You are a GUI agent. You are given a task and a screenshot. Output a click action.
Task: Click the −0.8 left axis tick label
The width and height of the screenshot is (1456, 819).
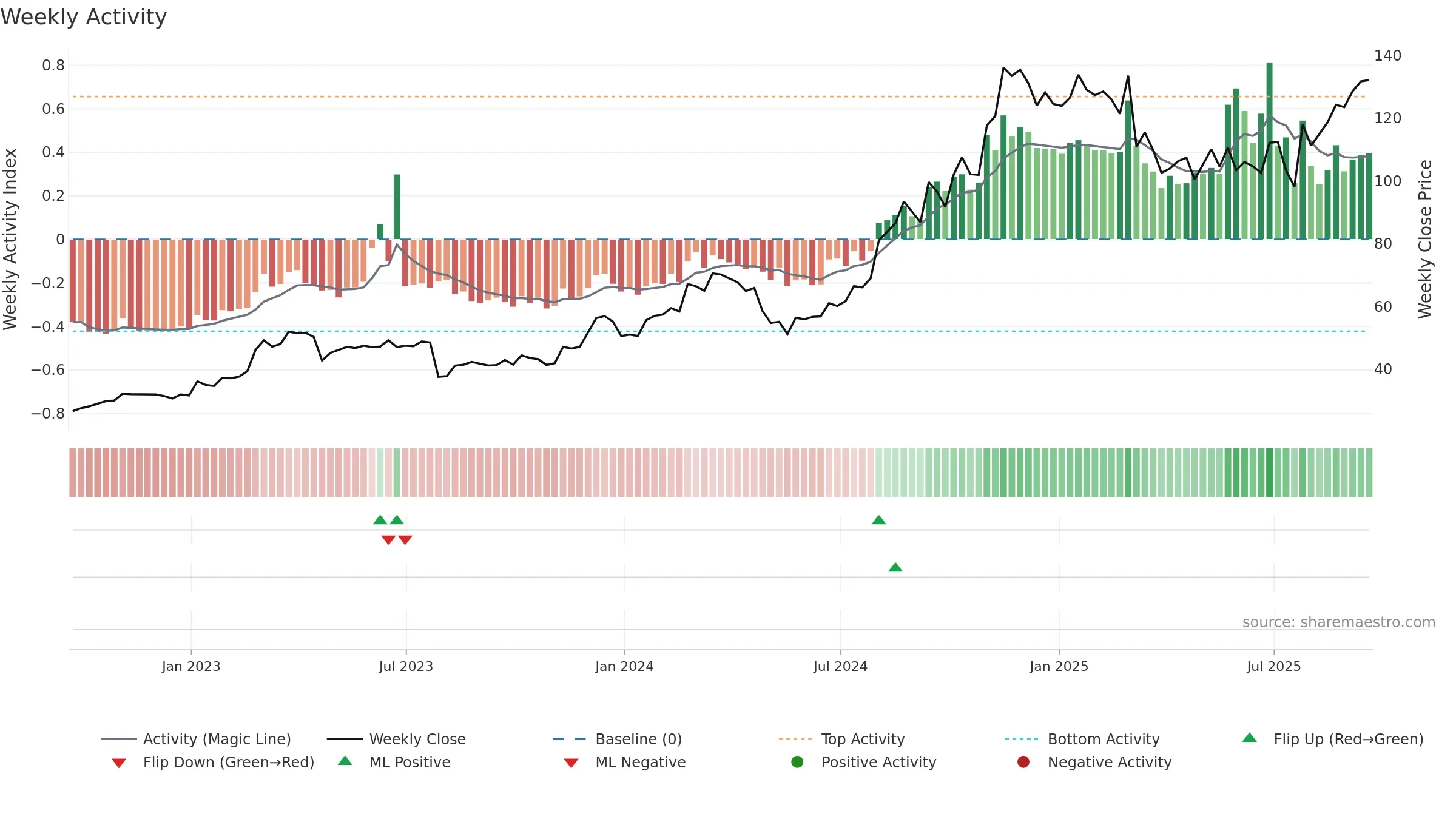click(x=48, y=414)
